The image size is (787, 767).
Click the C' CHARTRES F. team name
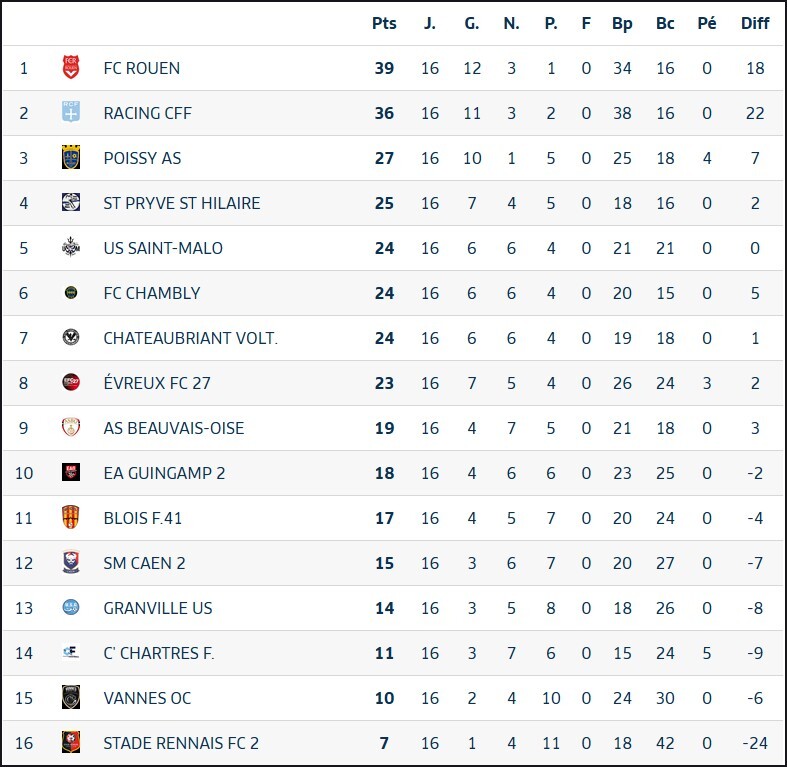click(x=159, y=653)
